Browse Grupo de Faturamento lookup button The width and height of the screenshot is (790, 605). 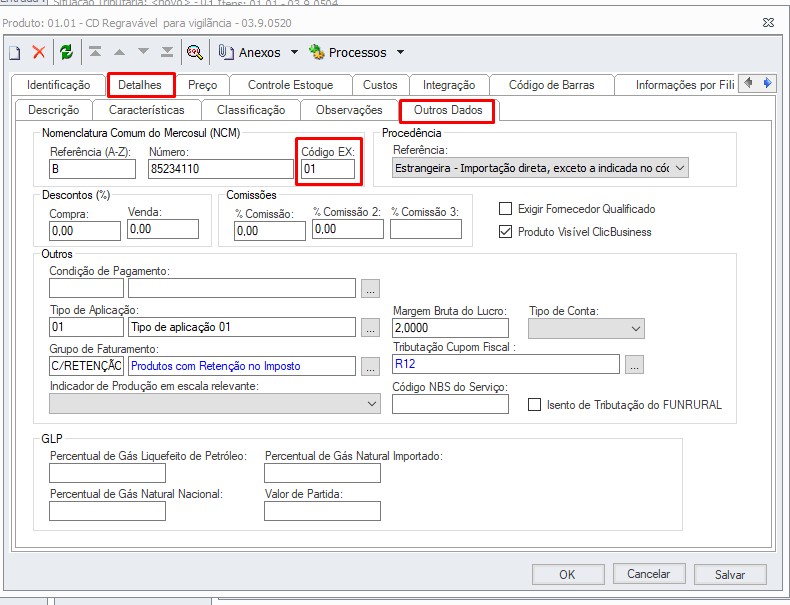click(370, 367)
